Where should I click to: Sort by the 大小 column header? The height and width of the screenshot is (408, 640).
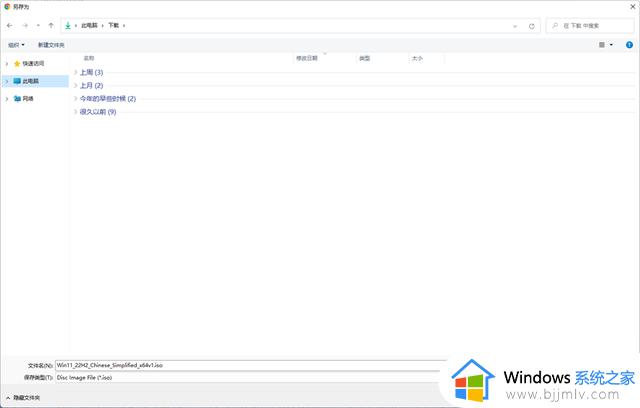[x=417, y=58]
